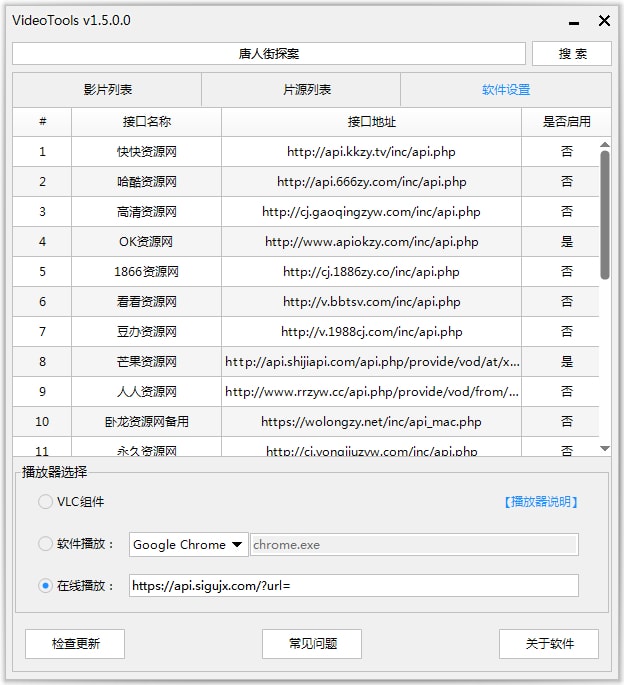Click the www.rrzyw.cc interface address
The width and height of the screenshot is (624, 685).
[372, 391]
